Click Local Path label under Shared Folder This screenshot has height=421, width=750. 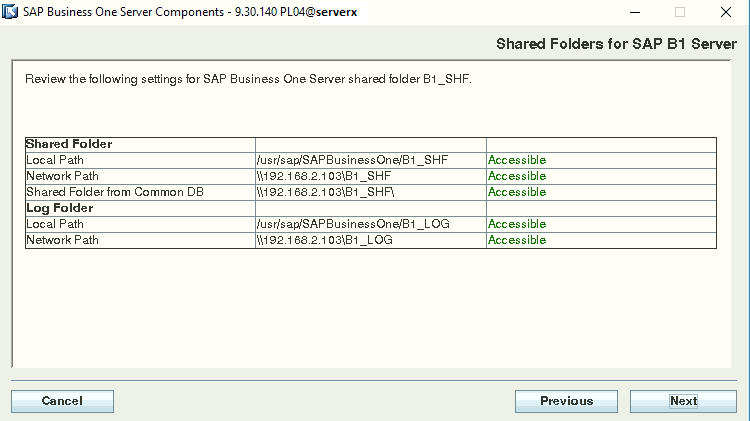pos(55,160)
